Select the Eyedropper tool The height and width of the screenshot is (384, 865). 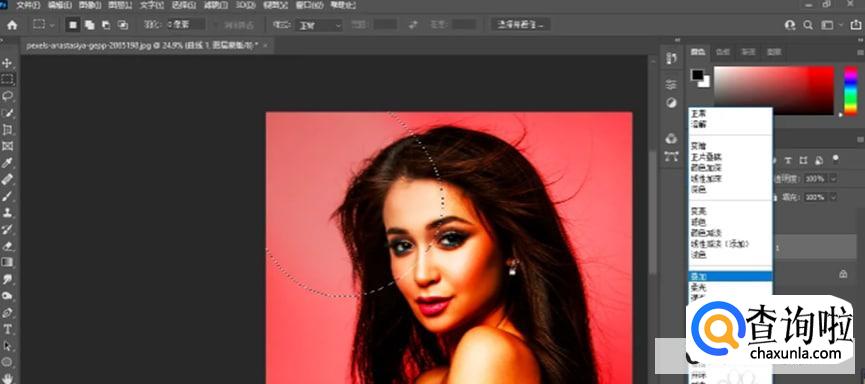coord(7,163)
